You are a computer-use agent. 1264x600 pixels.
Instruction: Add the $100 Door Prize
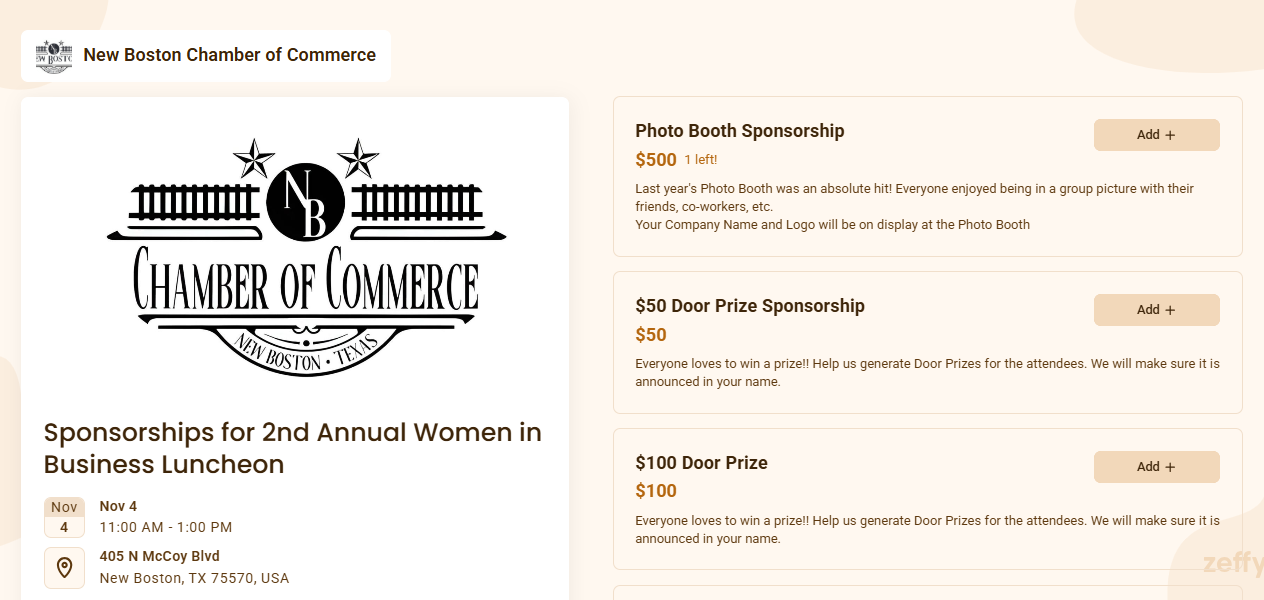tap(1156, 467)
